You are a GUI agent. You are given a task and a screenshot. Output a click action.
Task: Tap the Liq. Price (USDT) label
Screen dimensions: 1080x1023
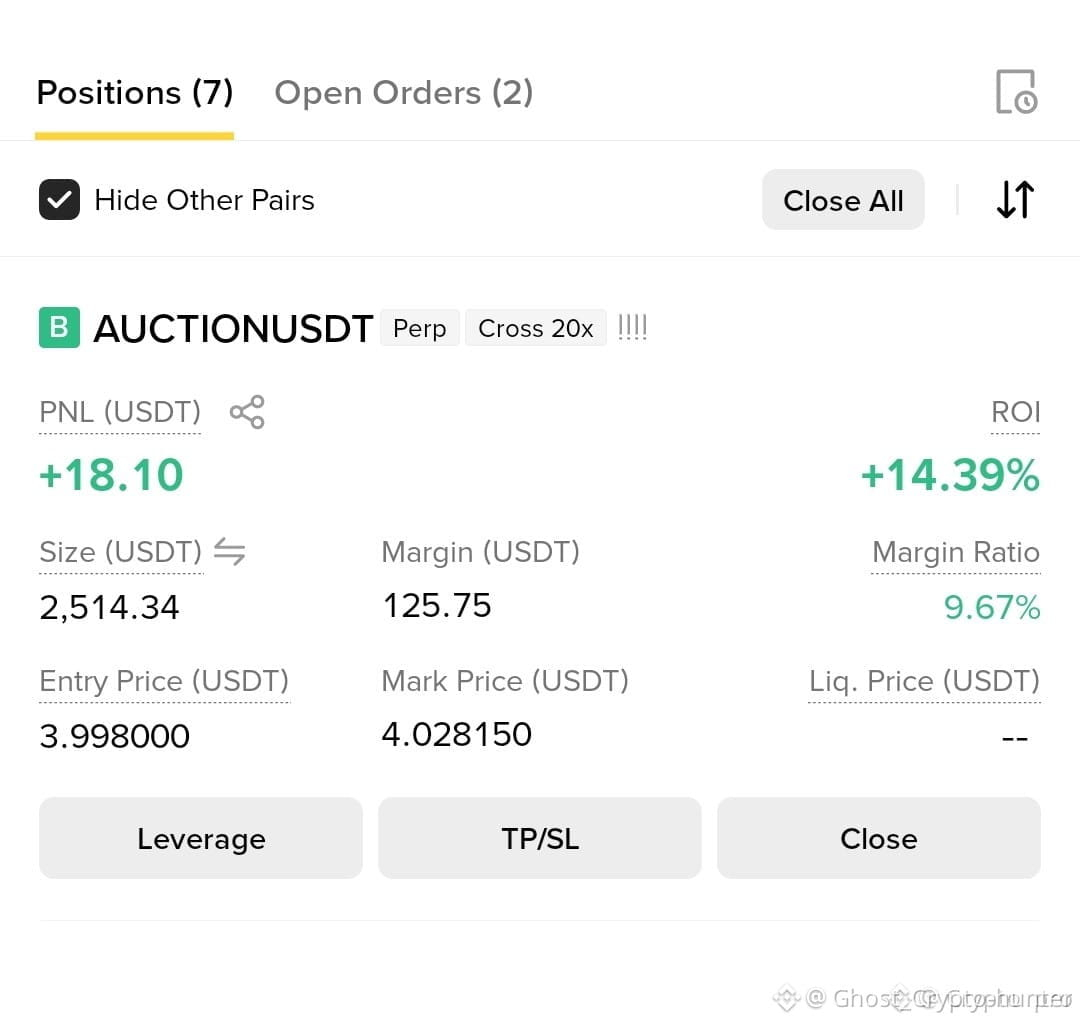tap(924, 681)
